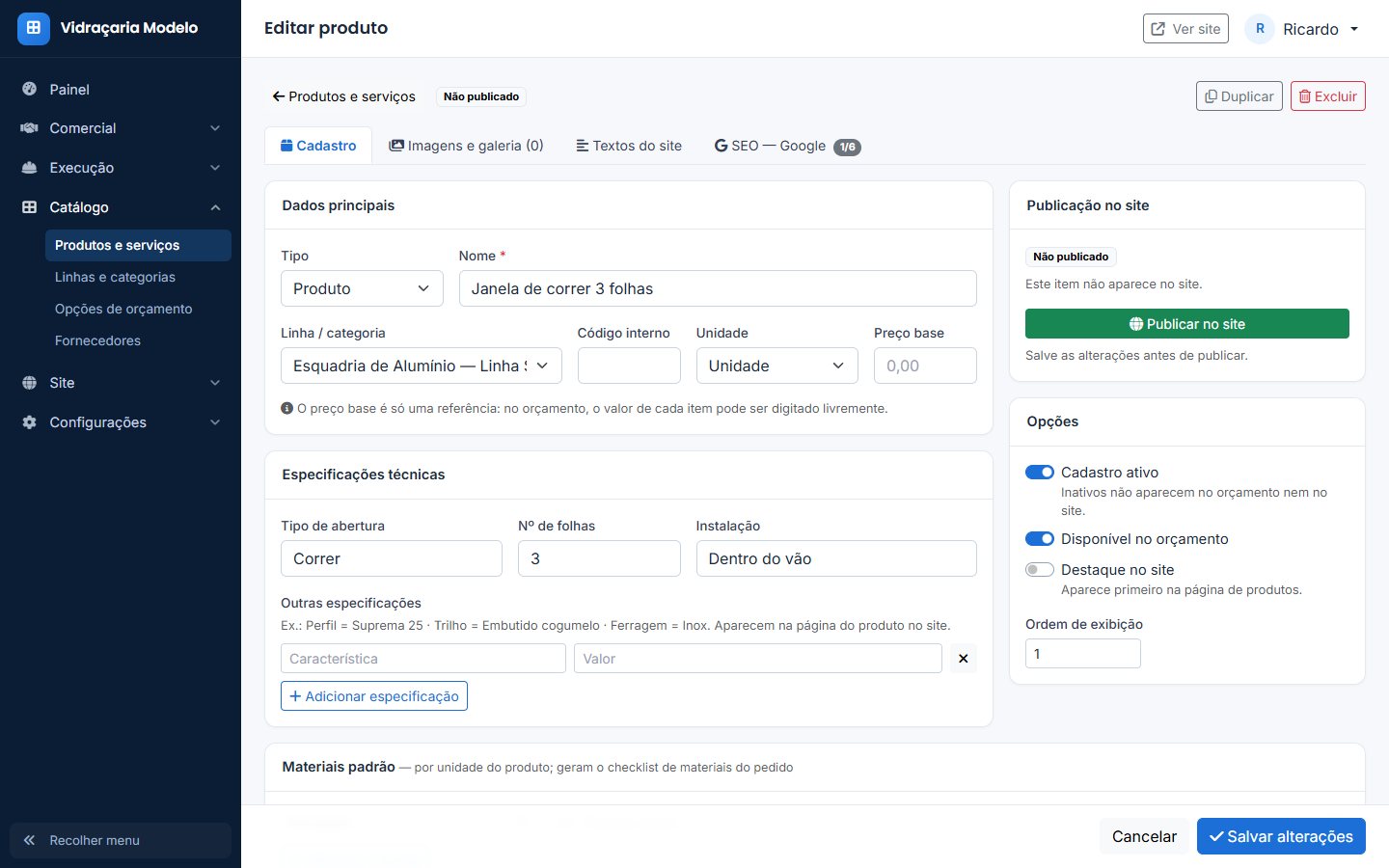Viewport: 1389px width, 868px height.
Task: Click the Site globe icon
Action: coord(29,383)
